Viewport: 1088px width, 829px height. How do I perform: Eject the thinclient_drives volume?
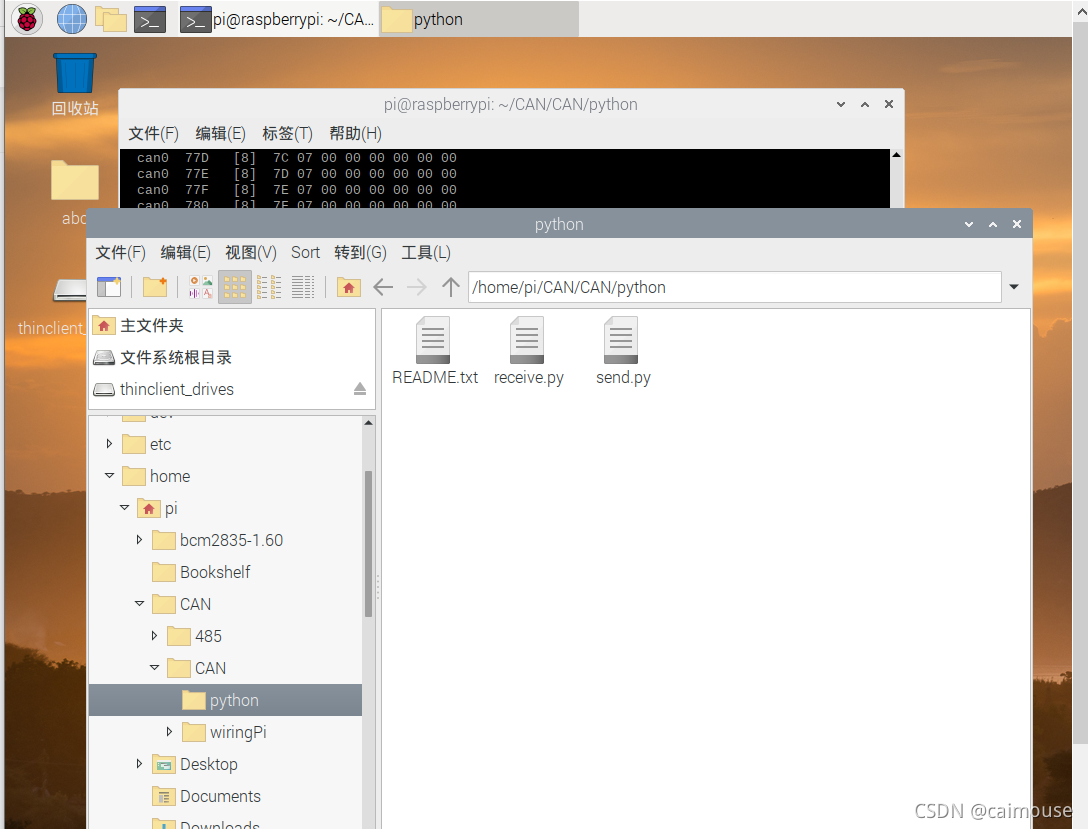click(x=359, y=388)
